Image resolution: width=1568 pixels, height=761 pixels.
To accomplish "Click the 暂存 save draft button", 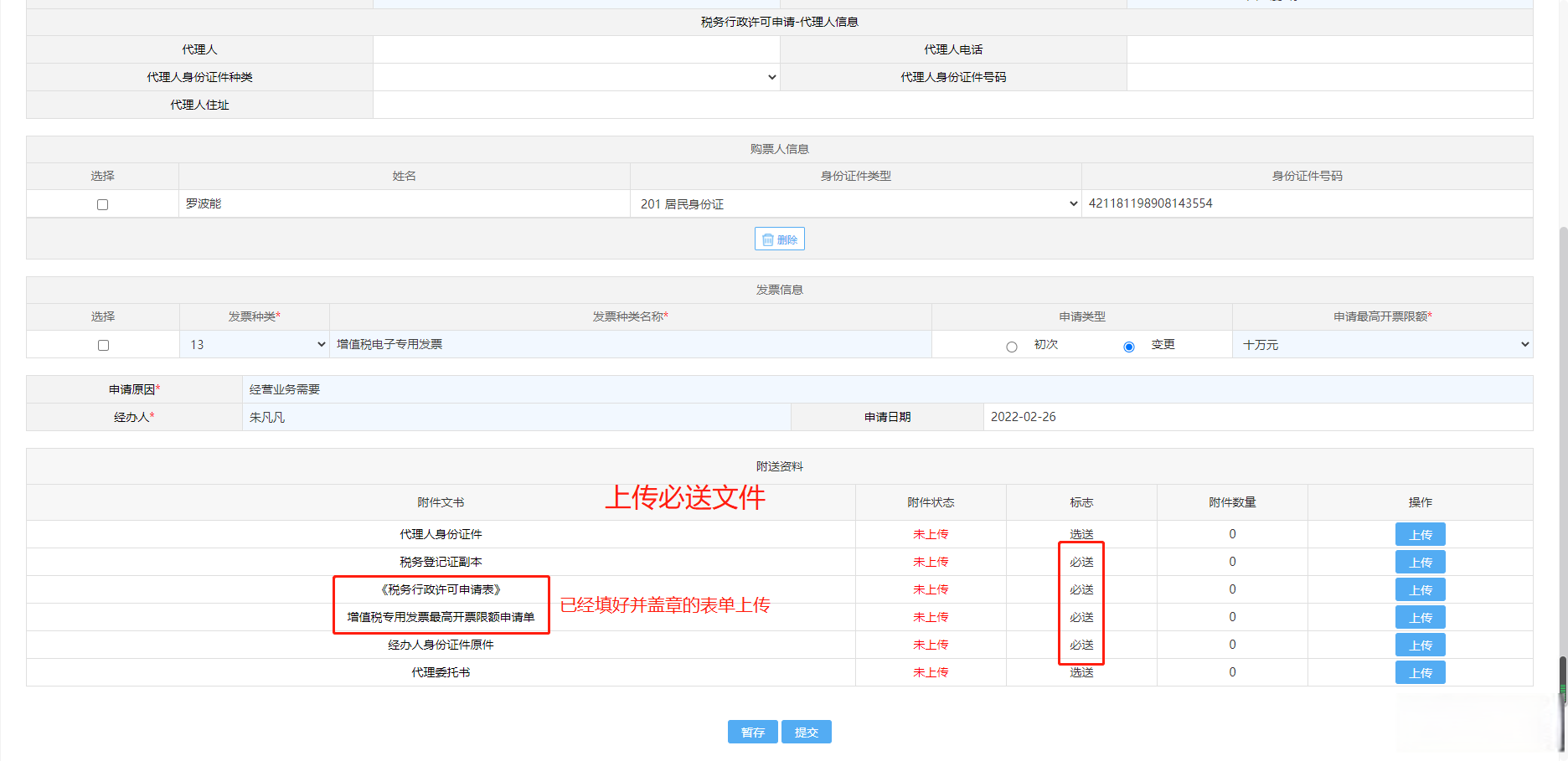I will (753, 732).
